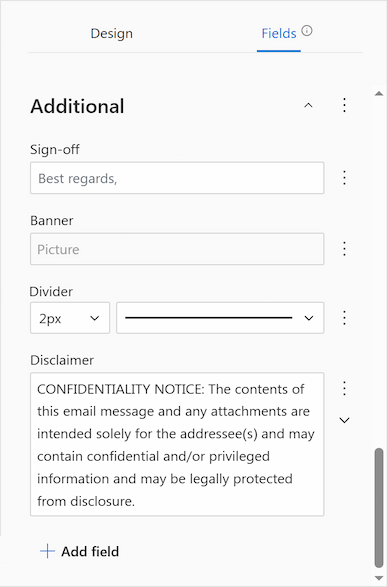
Task: Click the Banner Picture field
Action: click(x=177, y=249)
